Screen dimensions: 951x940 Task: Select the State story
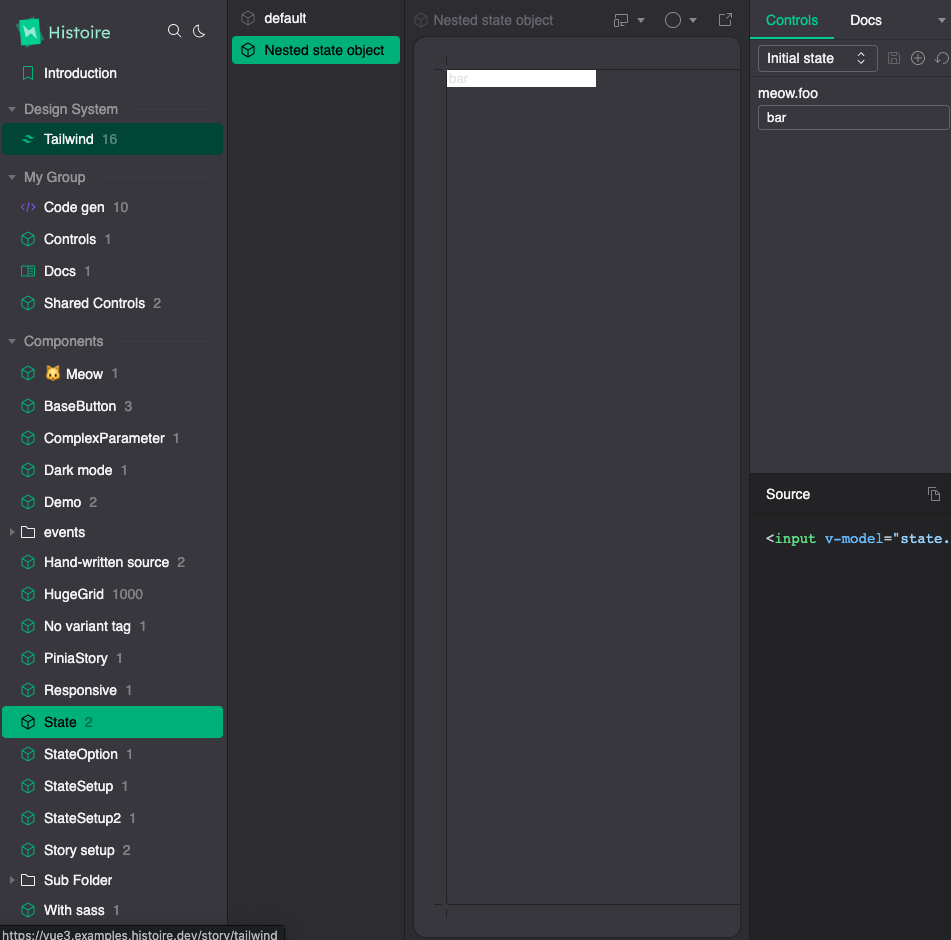coord(112,722)
